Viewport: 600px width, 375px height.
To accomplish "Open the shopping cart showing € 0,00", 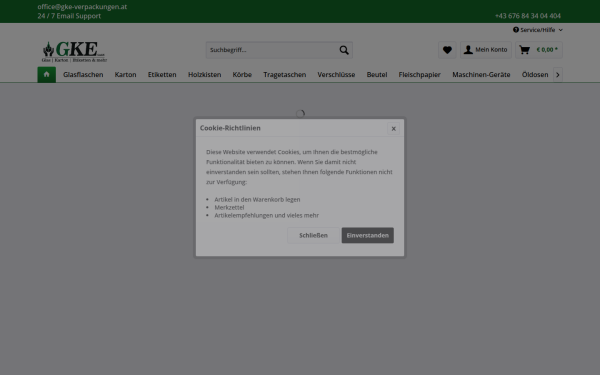I will click(539, 50).
